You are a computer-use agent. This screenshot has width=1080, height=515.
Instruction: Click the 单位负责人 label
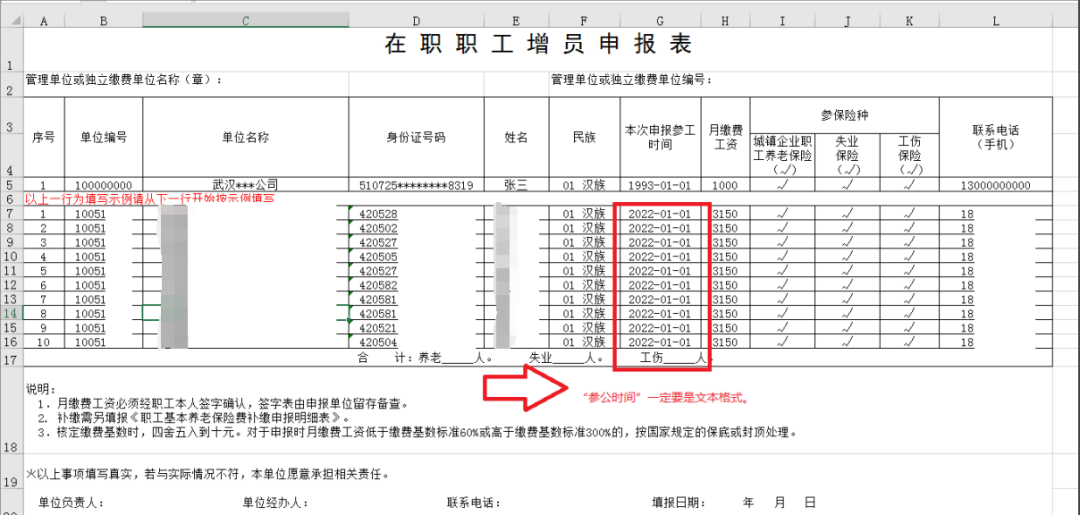[x=72, y=503]
